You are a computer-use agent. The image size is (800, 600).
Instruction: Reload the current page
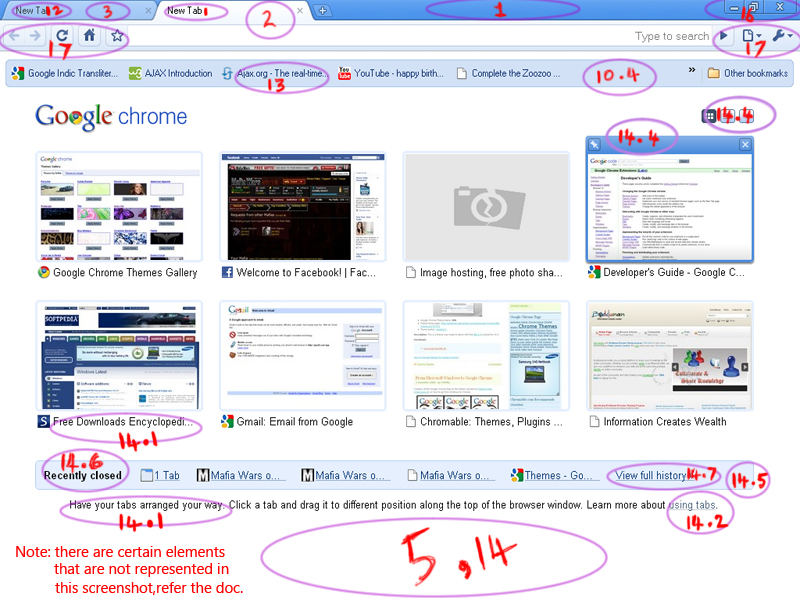click(x=62, y=35)
